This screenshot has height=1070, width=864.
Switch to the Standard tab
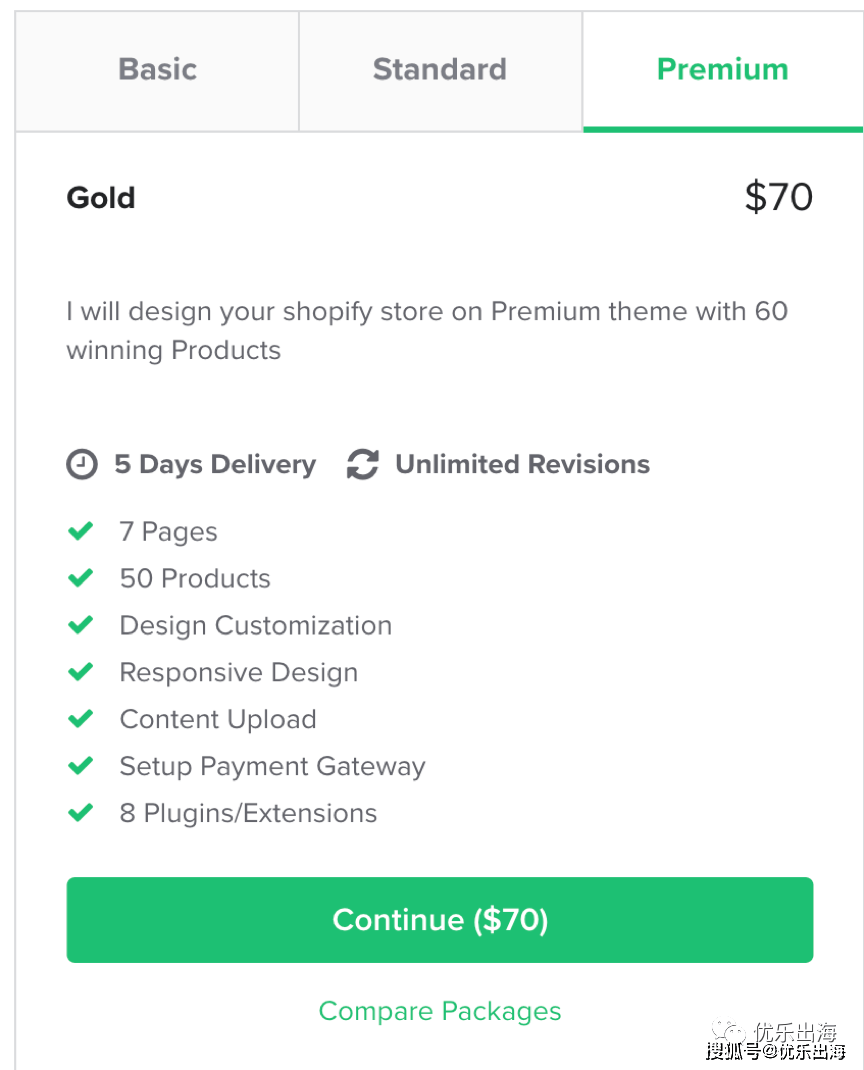[x=439, y=70]
